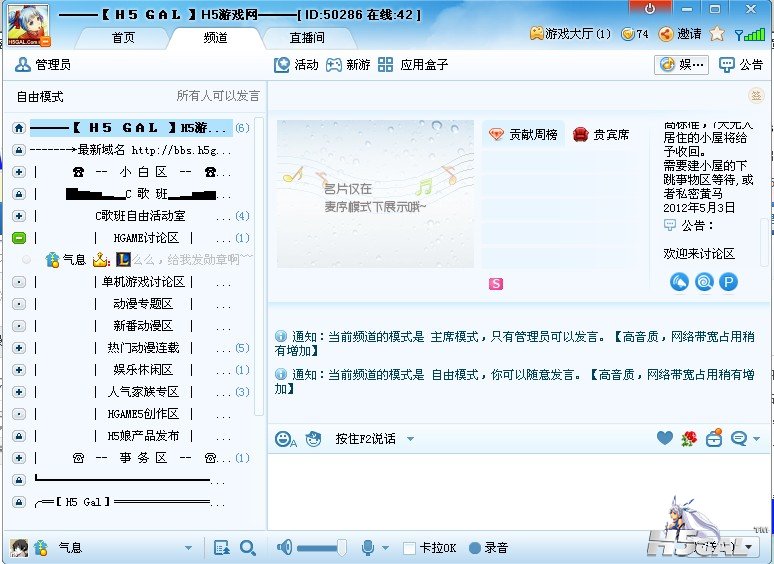
Task: Switch to the 首页 tab
Action: coord(123,38)
